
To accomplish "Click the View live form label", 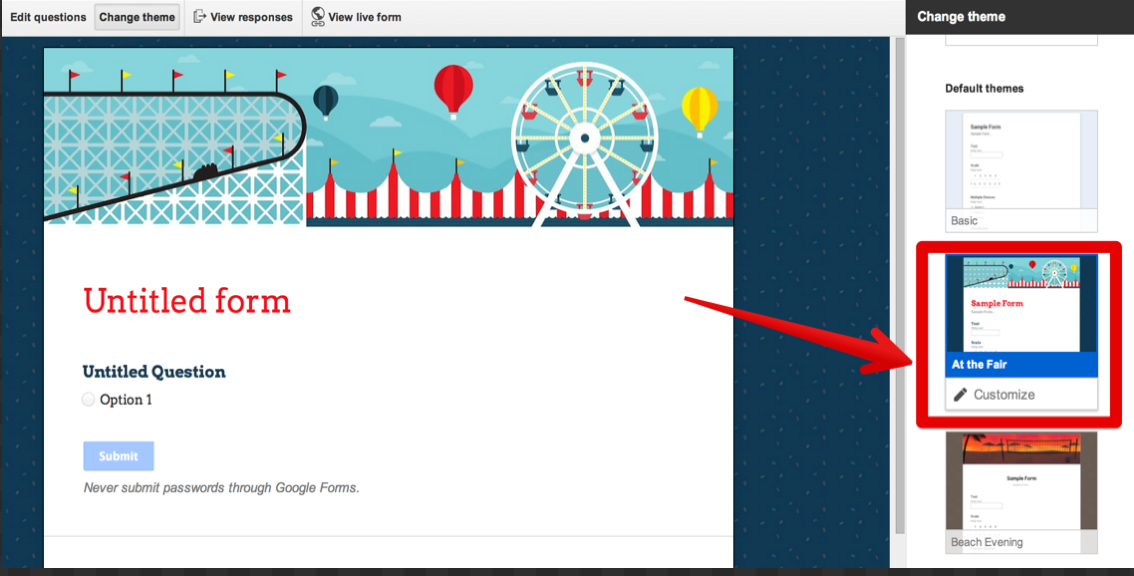I will (365, 16).
